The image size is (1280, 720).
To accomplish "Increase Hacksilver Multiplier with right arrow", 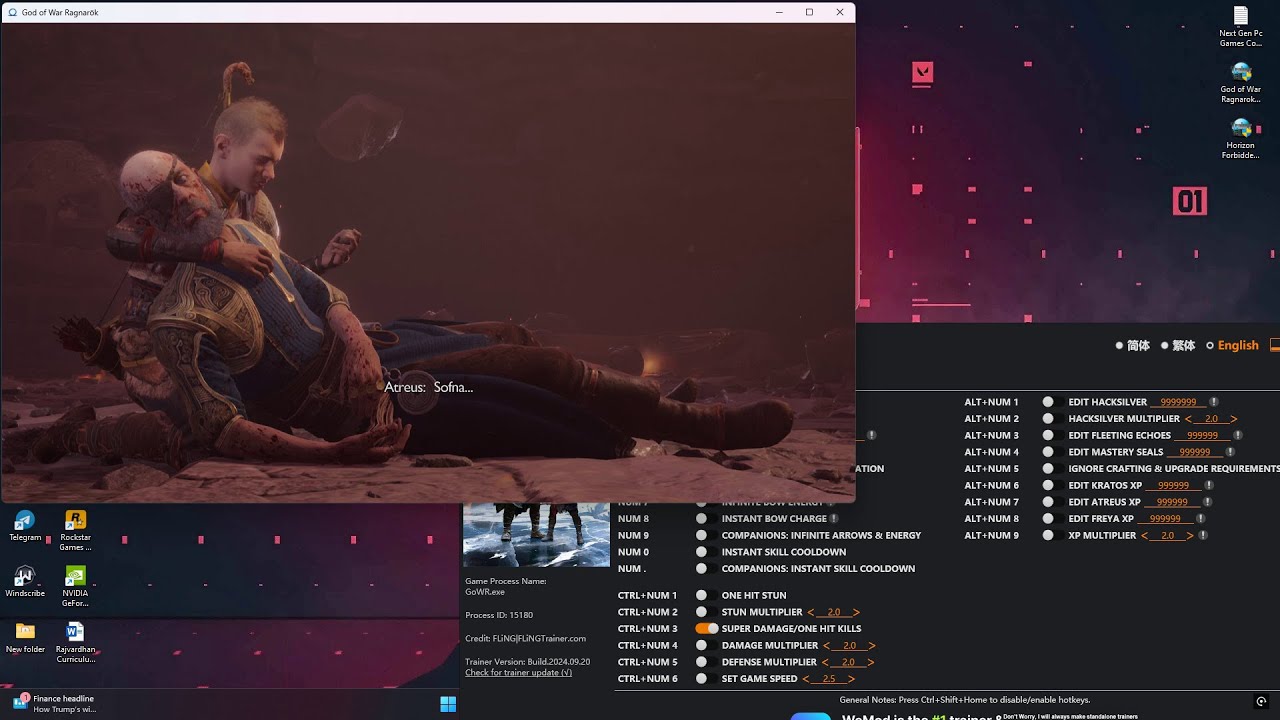I will [1234, 419].
